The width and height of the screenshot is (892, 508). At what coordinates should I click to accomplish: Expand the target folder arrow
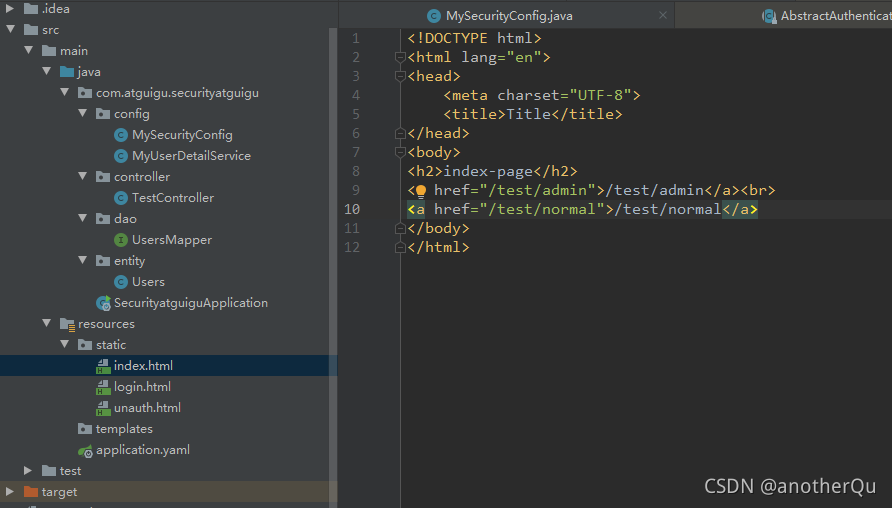10,492
